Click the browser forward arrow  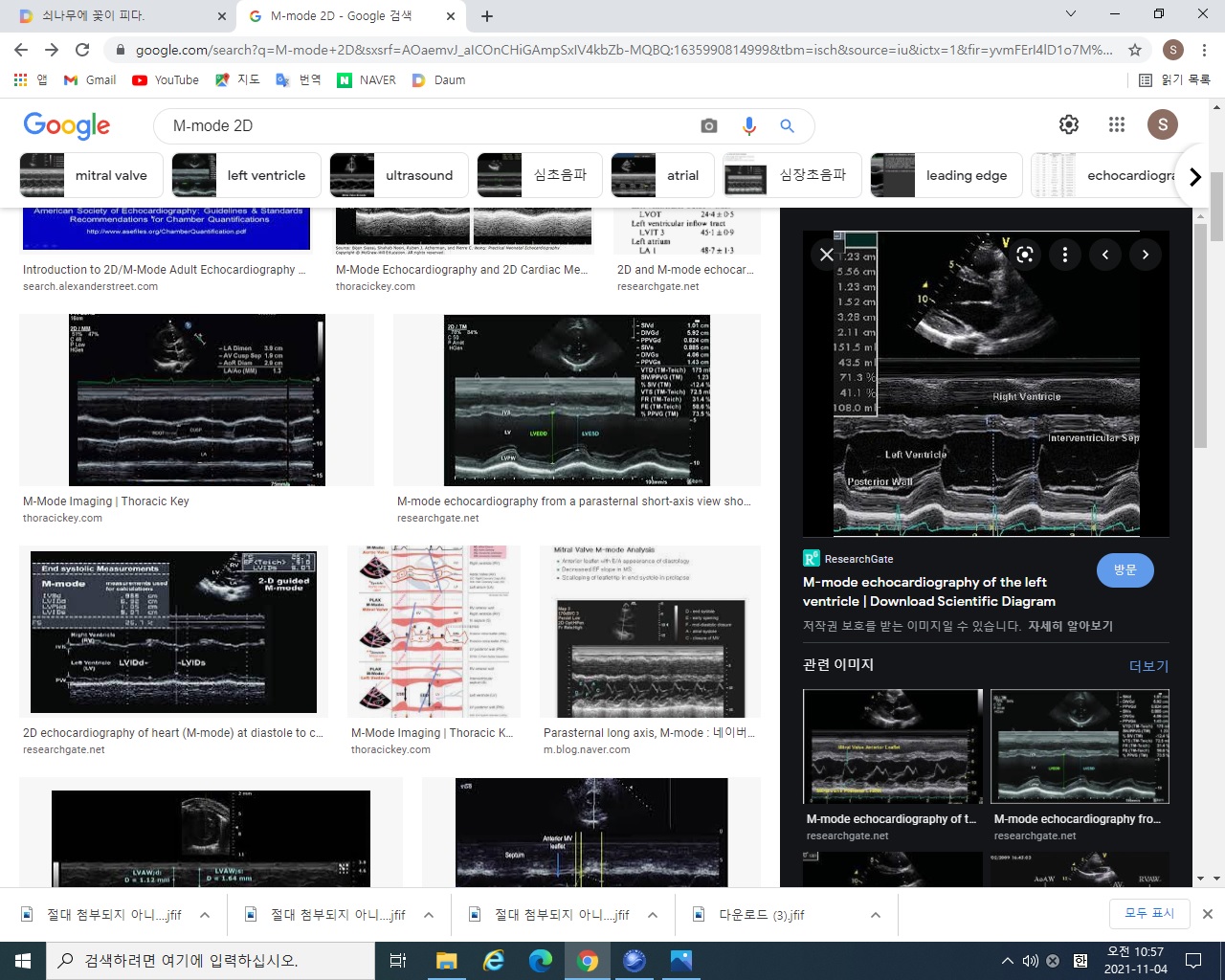tap(52, 50)
